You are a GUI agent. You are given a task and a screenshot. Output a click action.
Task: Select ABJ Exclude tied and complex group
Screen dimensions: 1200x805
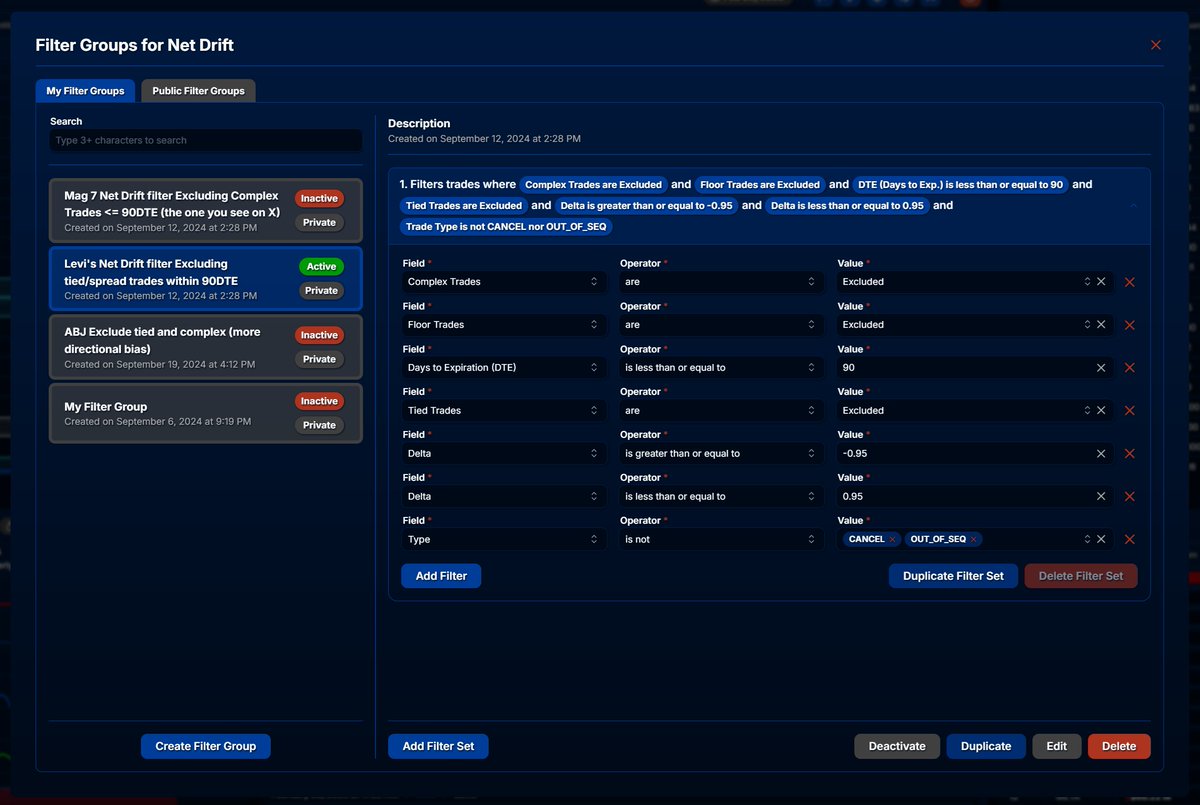click(x=205, y=347)
